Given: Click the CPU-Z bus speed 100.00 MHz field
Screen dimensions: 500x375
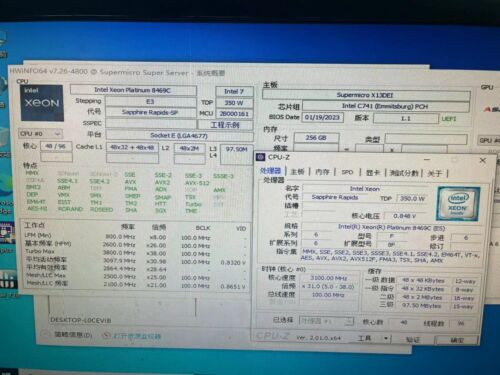Looking at the screenshot, I should coord(328,295).
